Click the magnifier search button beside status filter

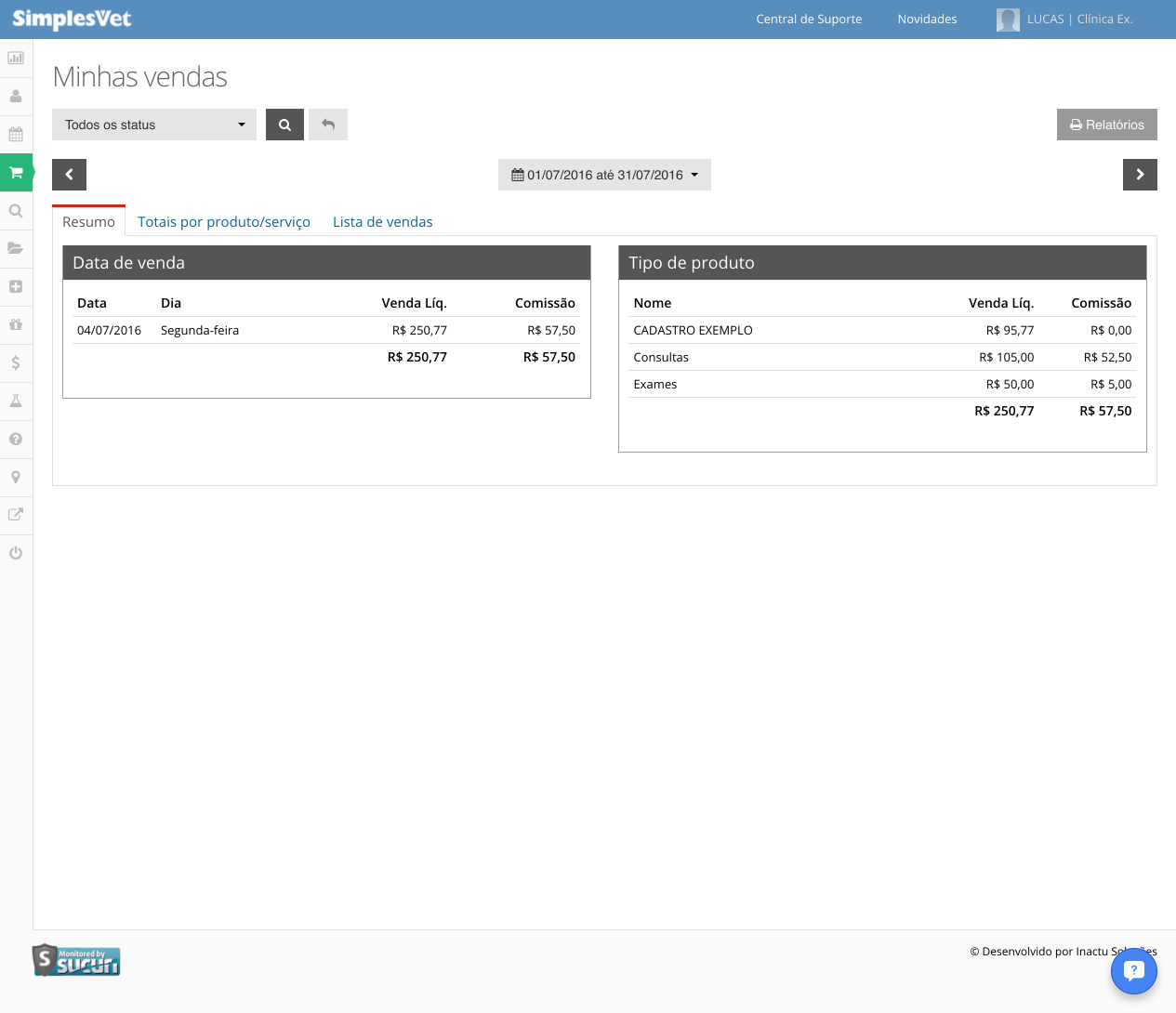click(284, 125)
